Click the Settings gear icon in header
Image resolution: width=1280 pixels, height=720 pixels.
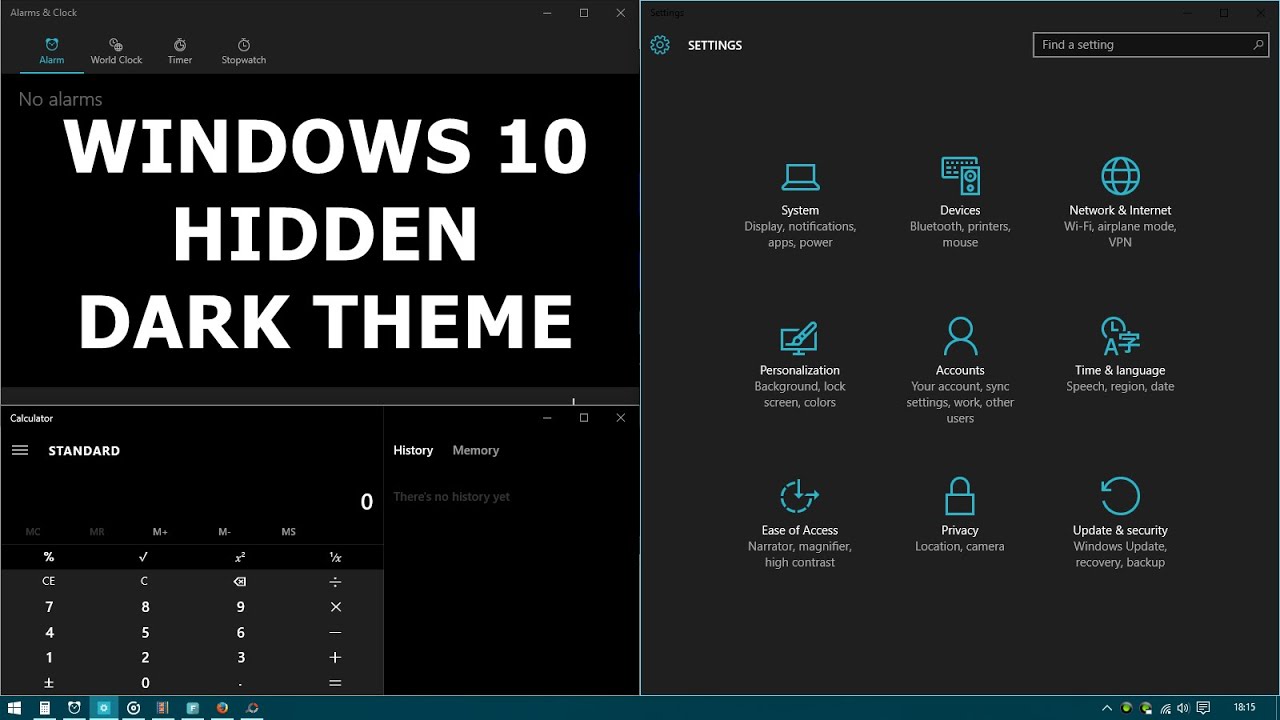pos(660,45)
